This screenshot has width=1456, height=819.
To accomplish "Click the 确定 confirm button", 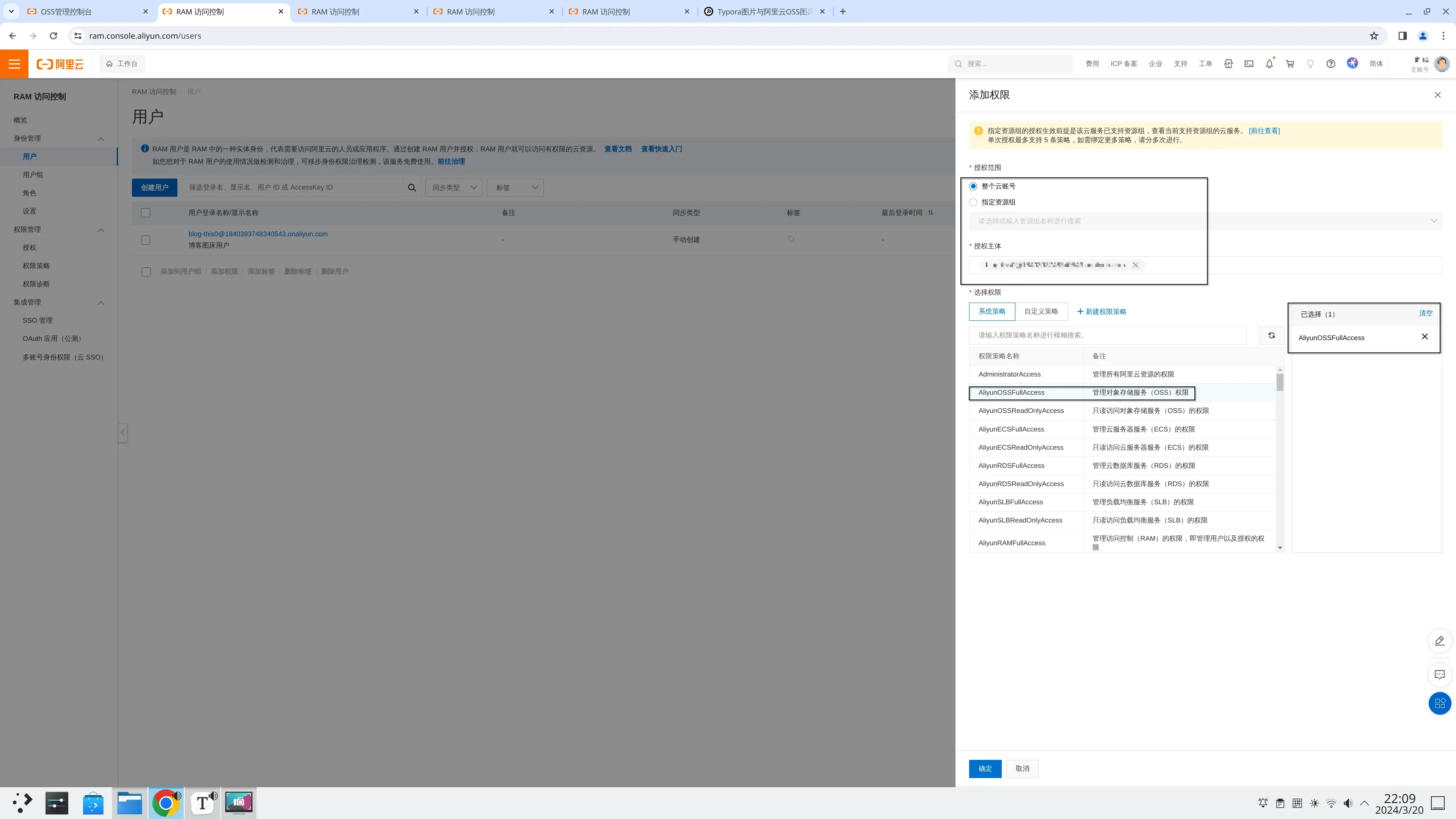I will click(985, 769).
